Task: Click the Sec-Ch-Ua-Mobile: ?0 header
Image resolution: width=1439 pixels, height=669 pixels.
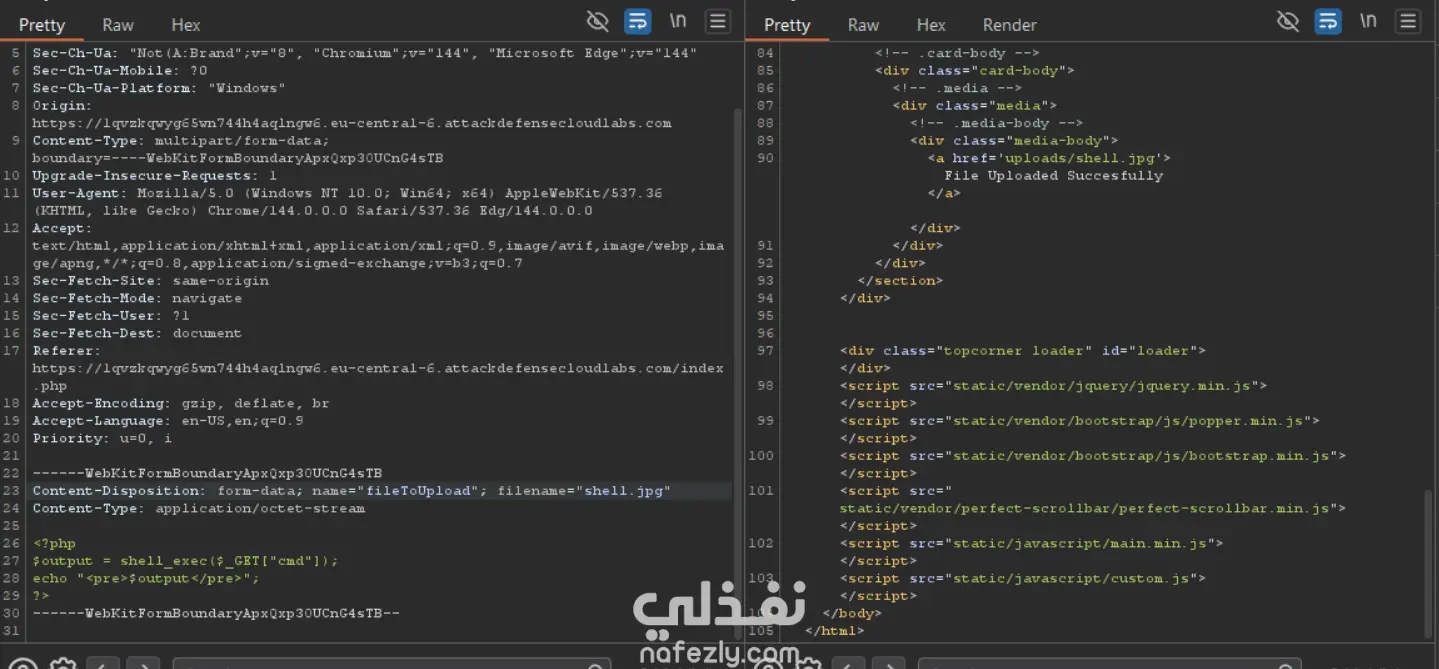Action: coord(120,71)
